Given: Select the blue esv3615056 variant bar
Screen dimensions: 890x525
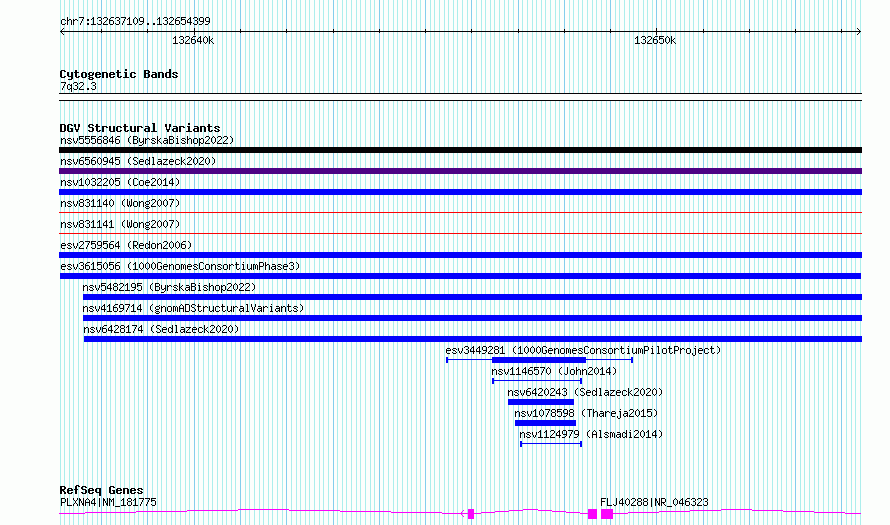Looking at the screenshot, I should 460,276.
